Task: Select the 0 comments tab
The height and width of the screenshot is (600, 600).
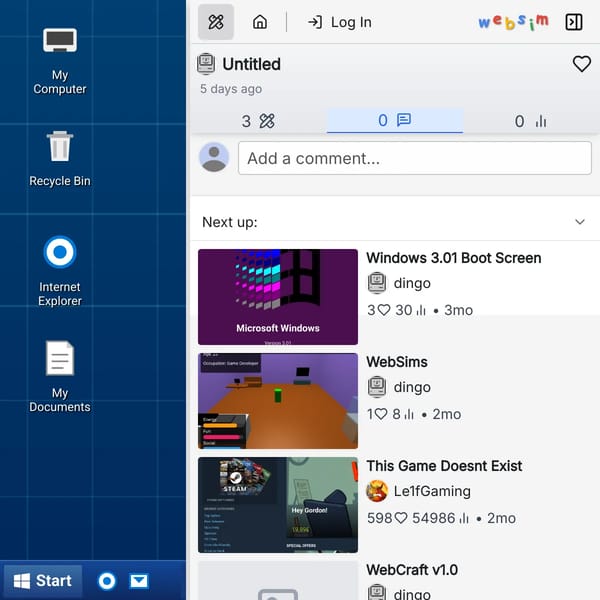Action: tap(395, 121)
